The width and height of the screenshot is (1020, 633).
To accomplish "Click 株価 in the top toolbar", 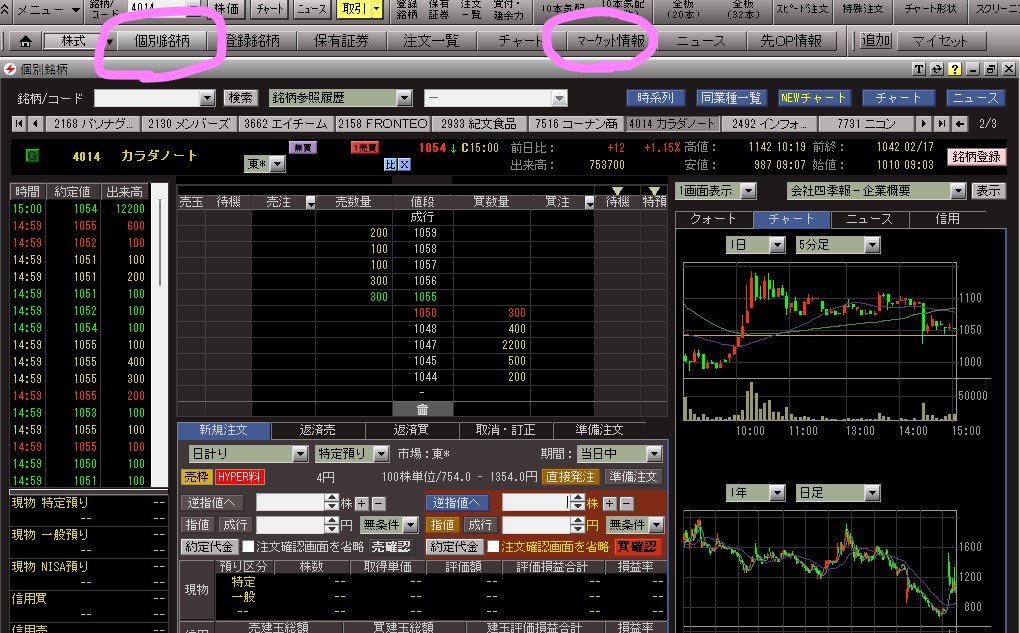I will tap(227, 9).
